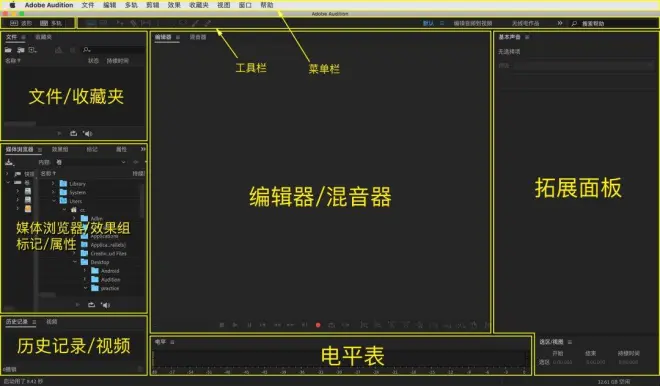Open the 窗口 menu in the menu bar
This screenshot has width=660, height=386.
[x=245, y=5]
